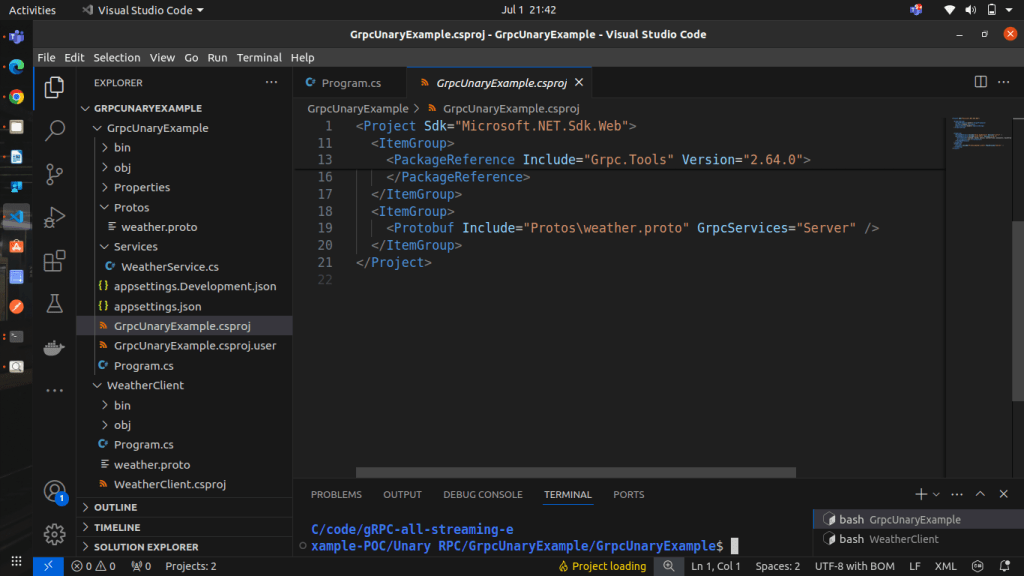
Task: Click the editor horizontal scrollbar
Action: (x=575, y=472)
